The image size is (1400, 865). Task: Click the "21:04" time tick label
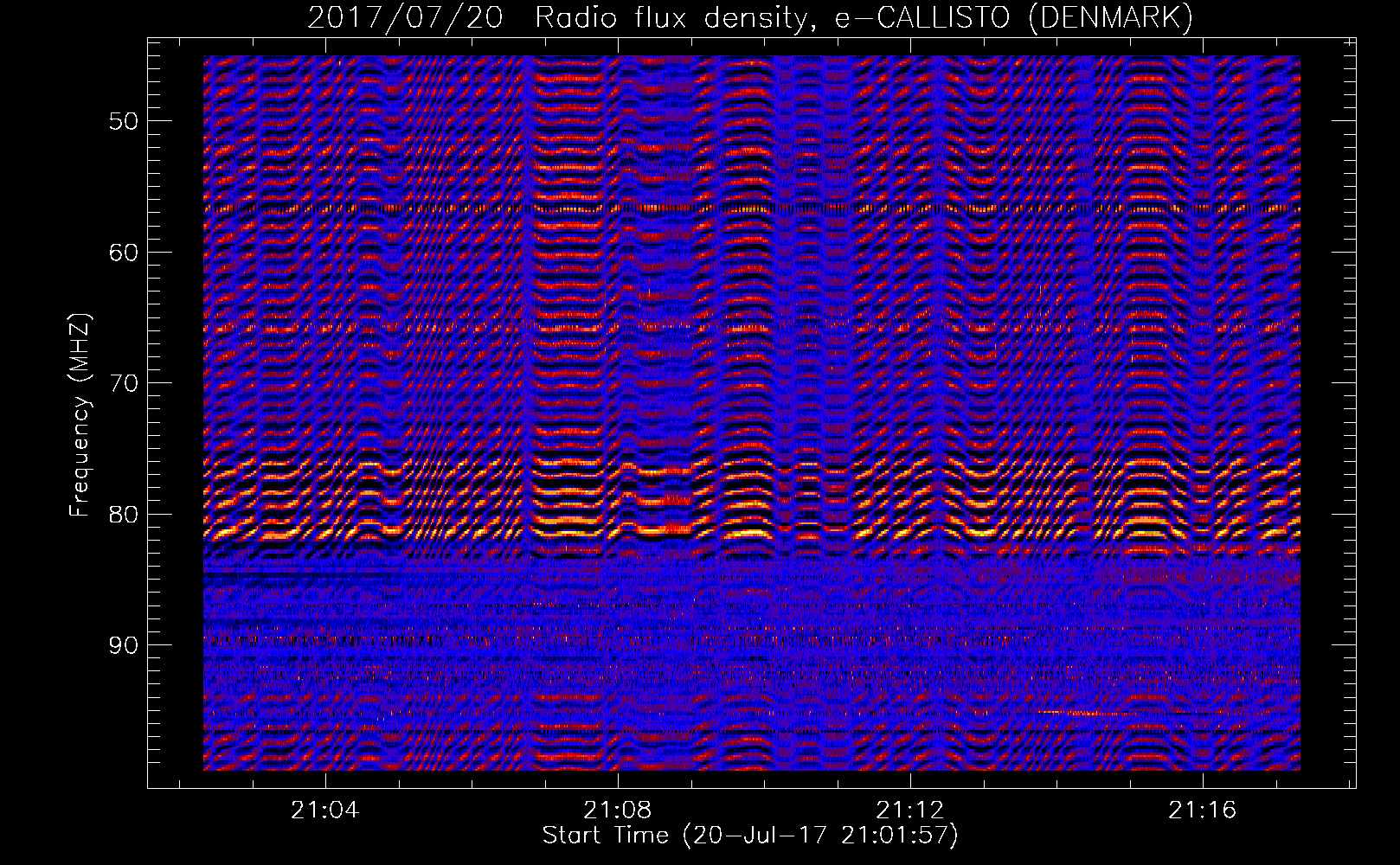pyautogui.click(x=325, y=811)
